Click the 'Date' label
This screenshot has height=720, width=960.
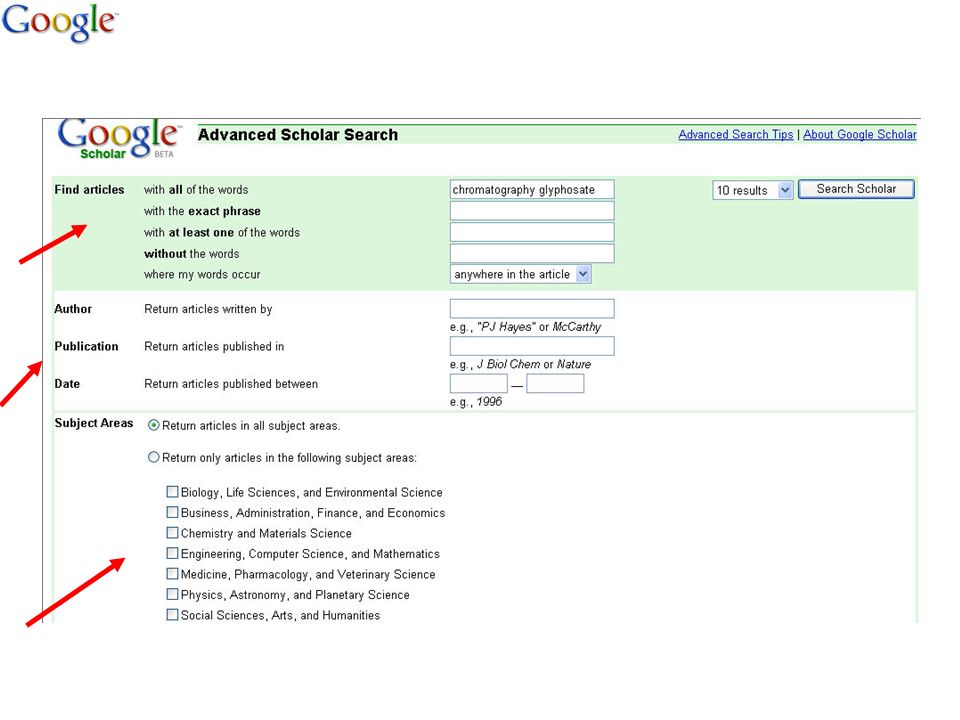point(67,384)
